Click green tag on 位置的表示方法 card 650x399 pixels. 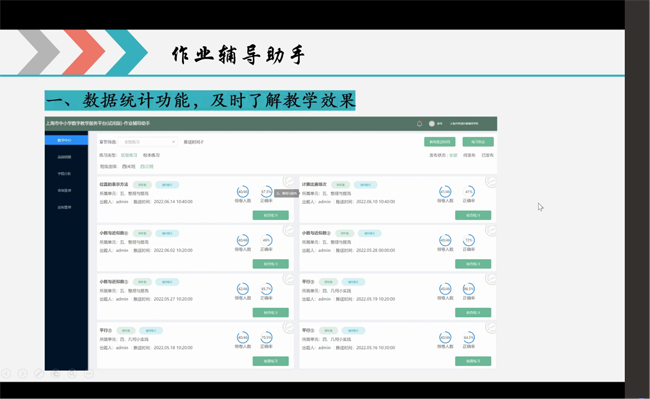(142, 185)
